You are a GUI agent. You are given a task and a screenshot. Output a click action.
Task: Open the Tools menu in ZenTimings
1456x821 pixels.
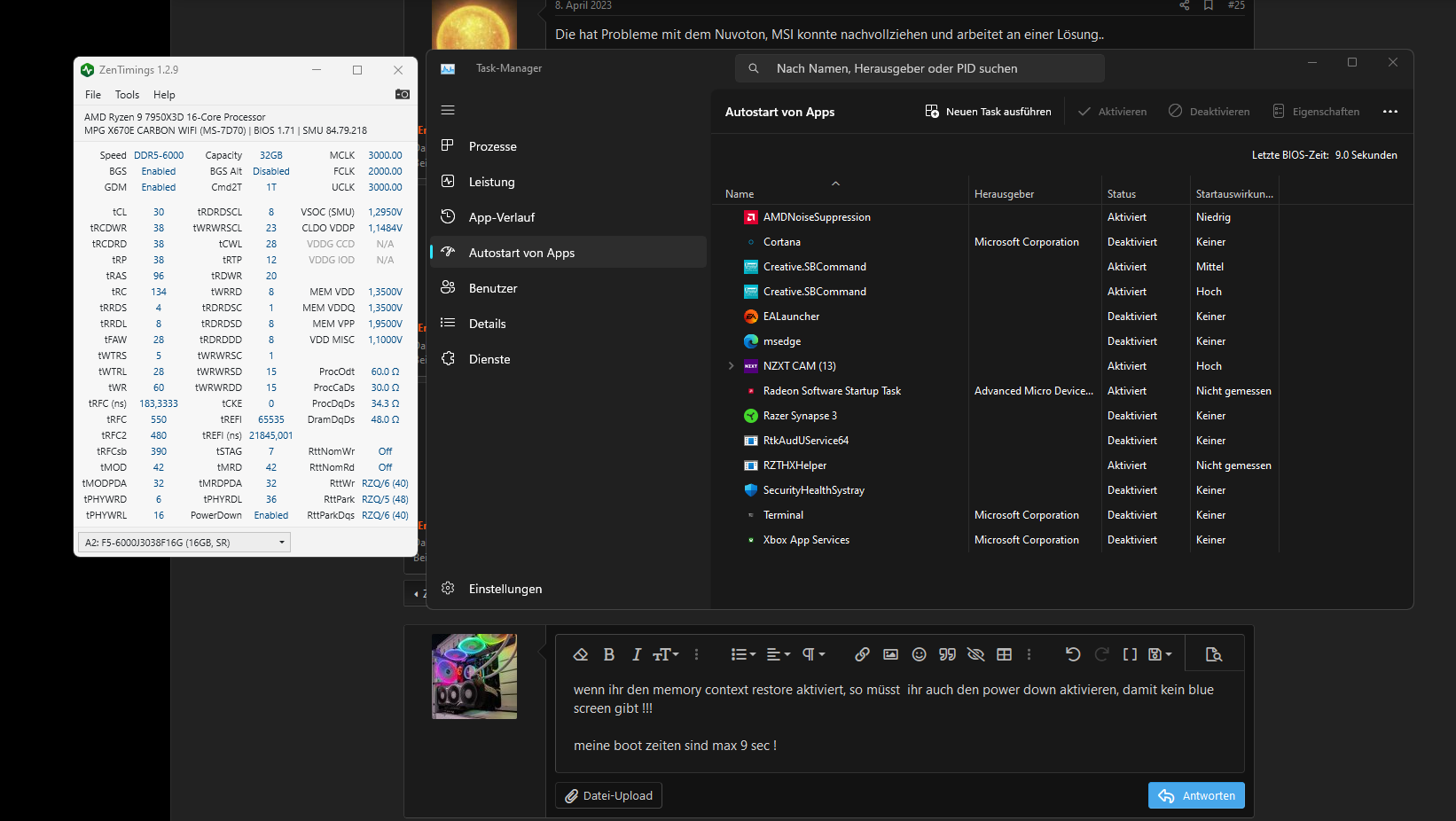[x=127, y=94]
